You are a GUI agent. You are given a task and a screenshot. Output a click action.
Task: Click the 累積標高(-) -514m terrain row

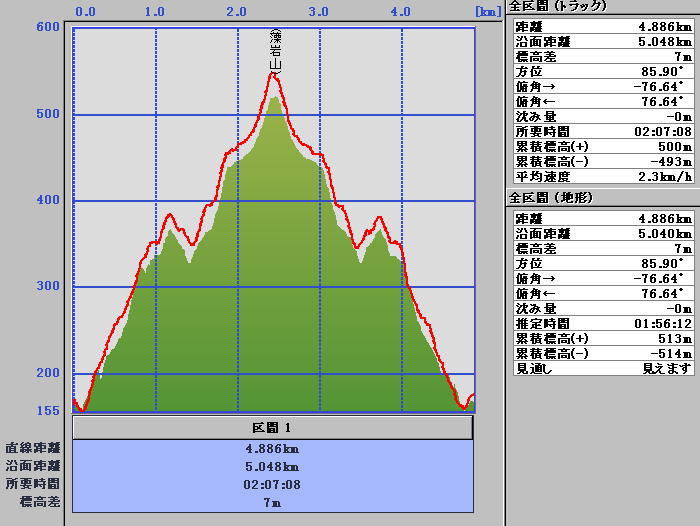[x=603, y=353]
